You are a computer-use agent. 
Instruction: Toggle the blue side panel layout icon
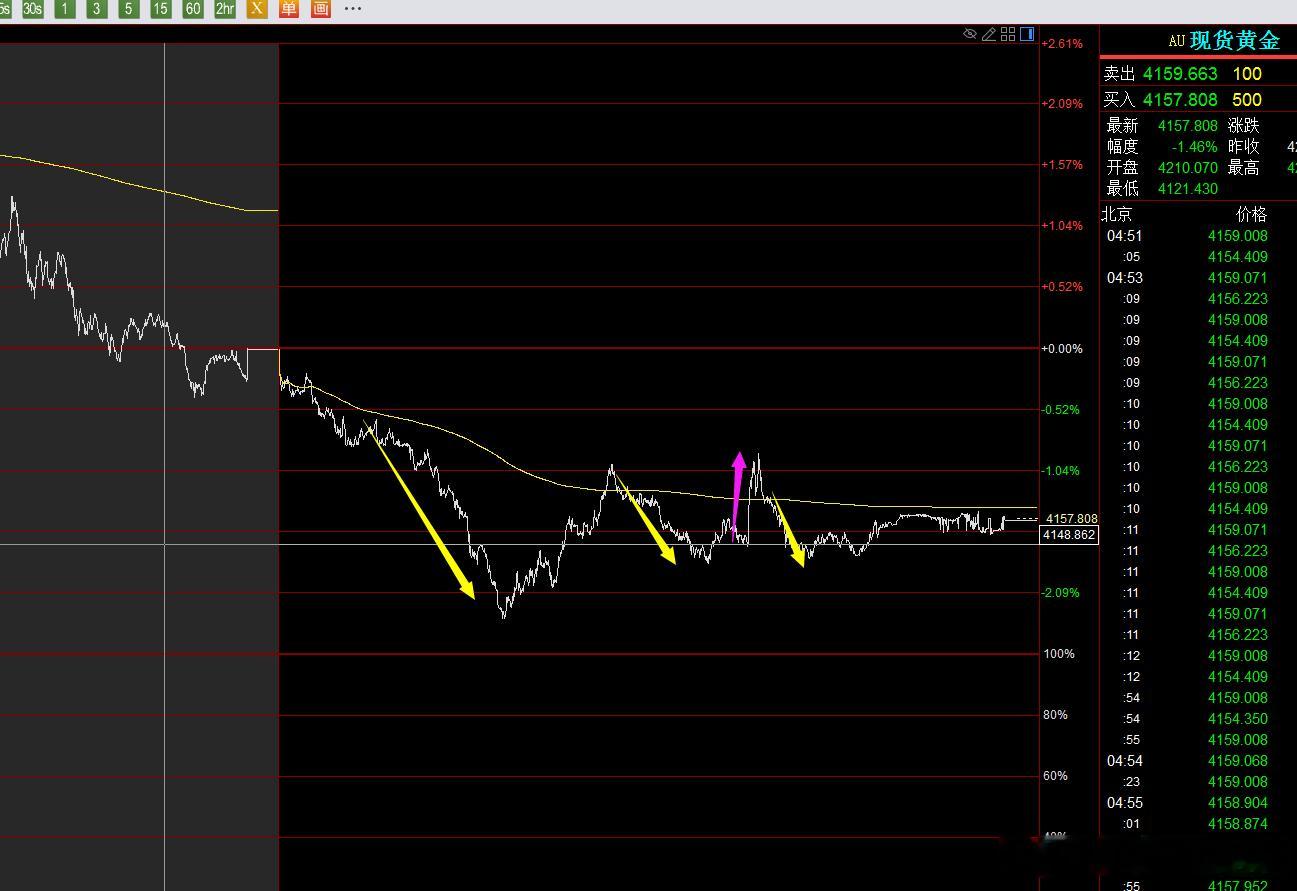coord(1027,34)
